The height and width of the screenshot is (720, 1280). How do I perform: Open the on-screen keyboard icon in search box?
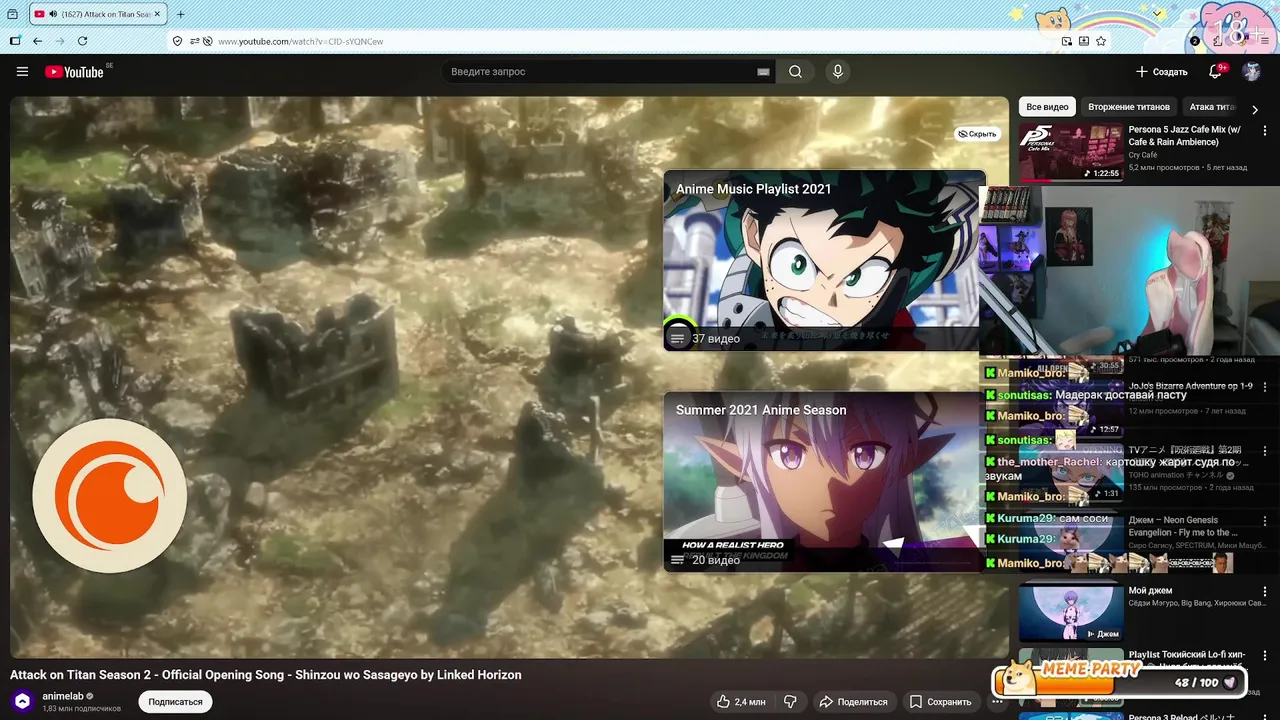coord(763,72)
